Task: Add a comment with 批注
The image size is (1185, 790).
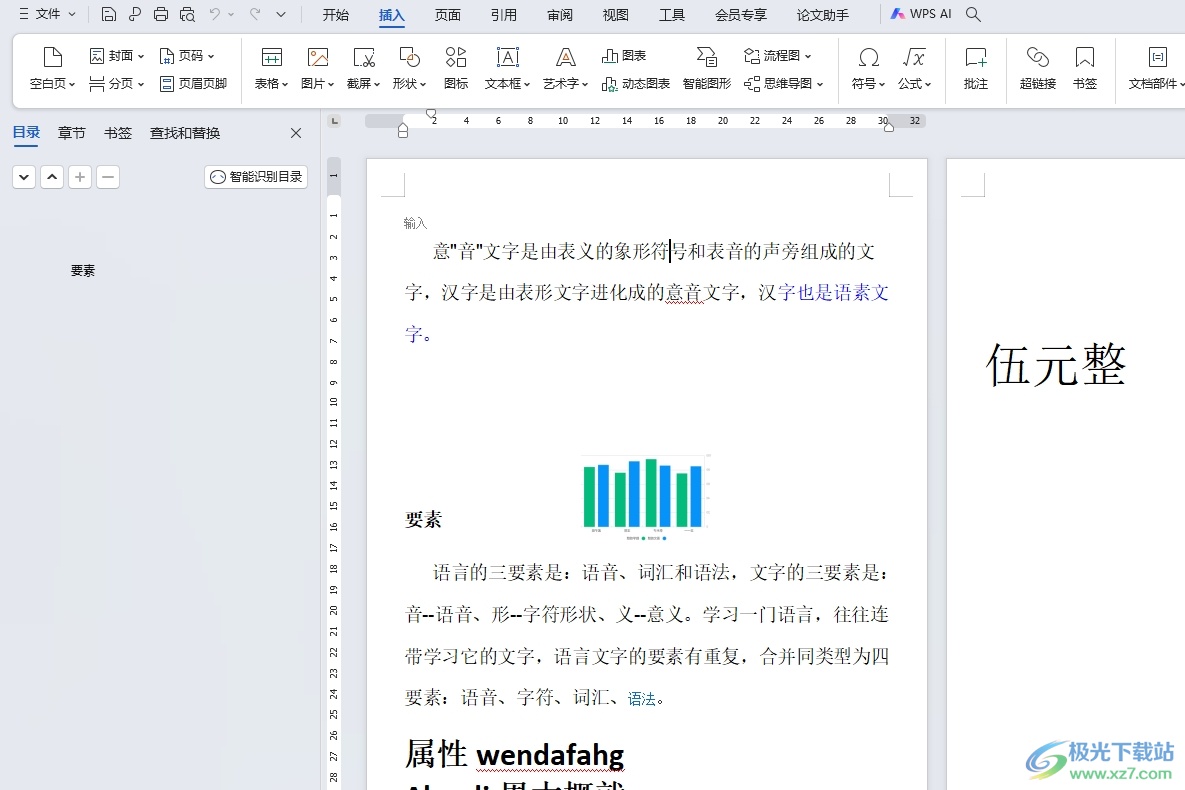Action: 976,68
